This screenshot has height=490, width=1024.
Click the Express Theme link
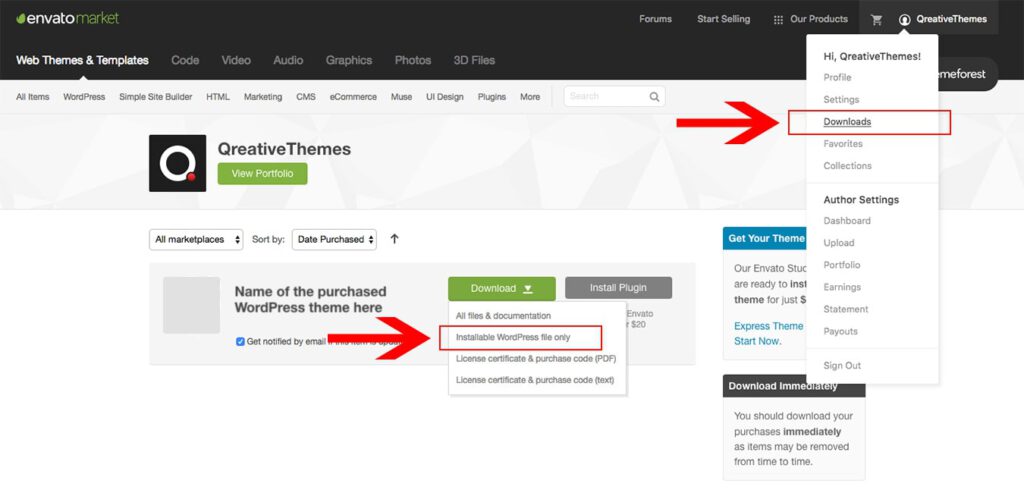tap(769, 326)
